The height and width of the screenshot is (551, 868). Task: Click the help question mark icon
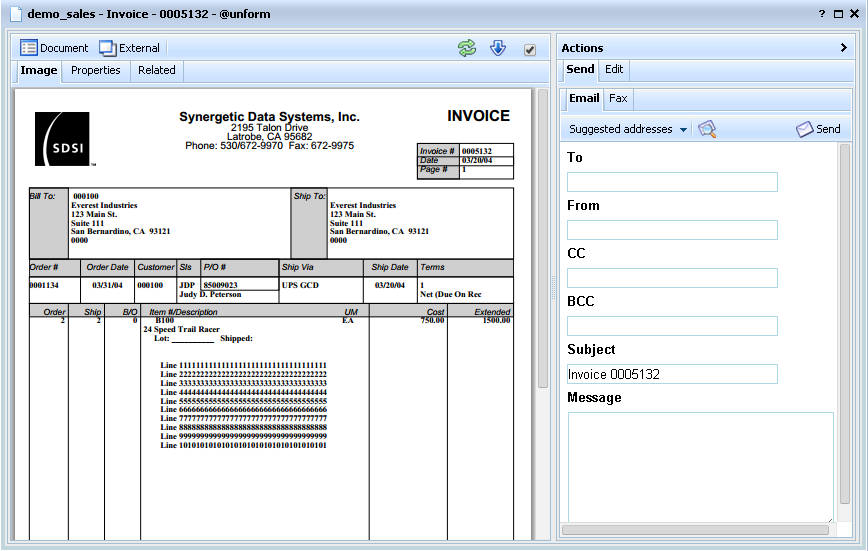coord(821,14)
